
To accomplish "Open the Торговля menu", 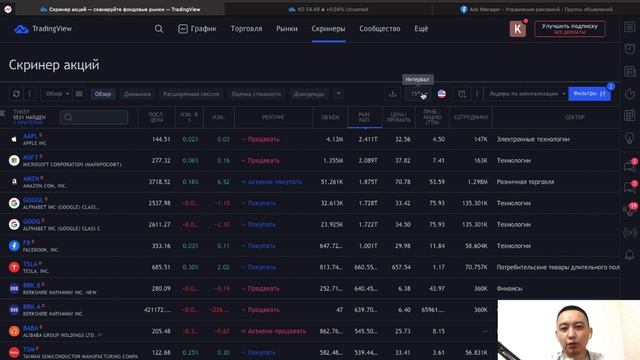I will [x=247, y=29].
